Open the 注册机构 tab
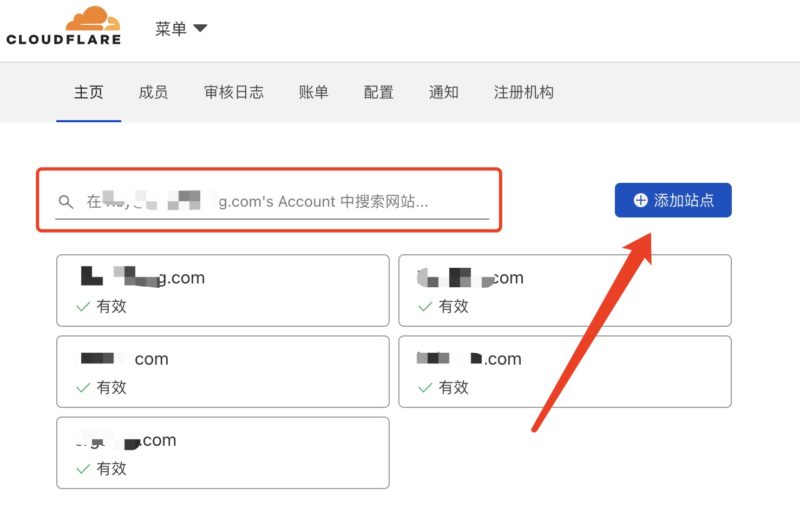800x528 pixels. coord(523,92)
